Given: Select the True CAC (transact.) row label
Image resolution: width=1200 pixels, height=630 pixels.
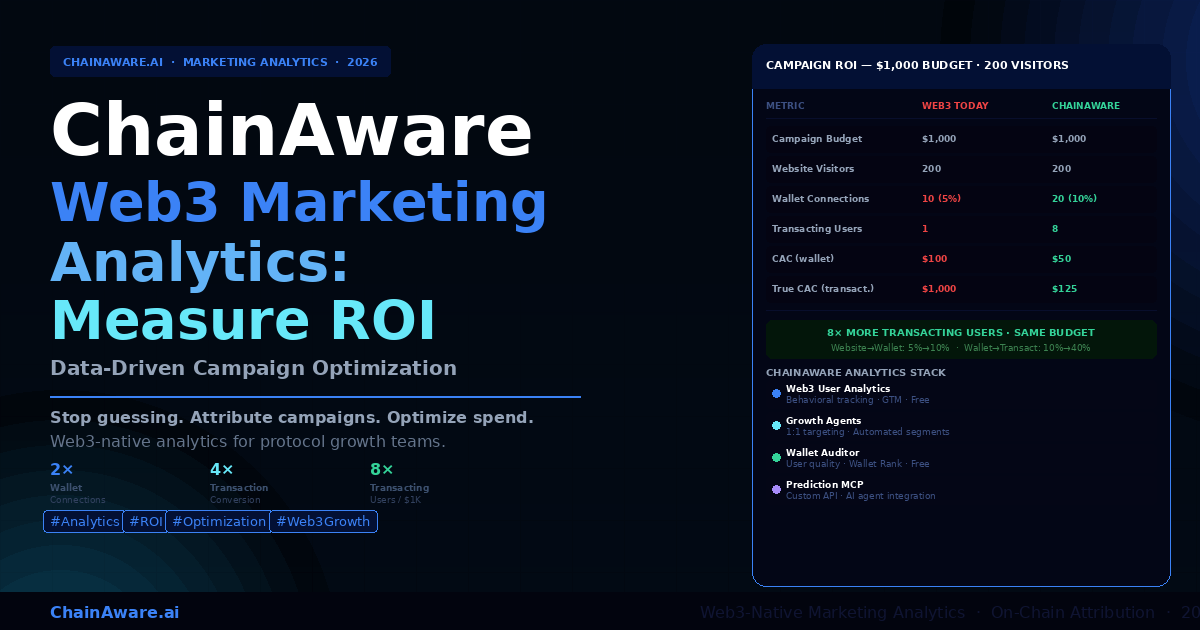Looking at the screenshot, I should [x=823, y=289].
